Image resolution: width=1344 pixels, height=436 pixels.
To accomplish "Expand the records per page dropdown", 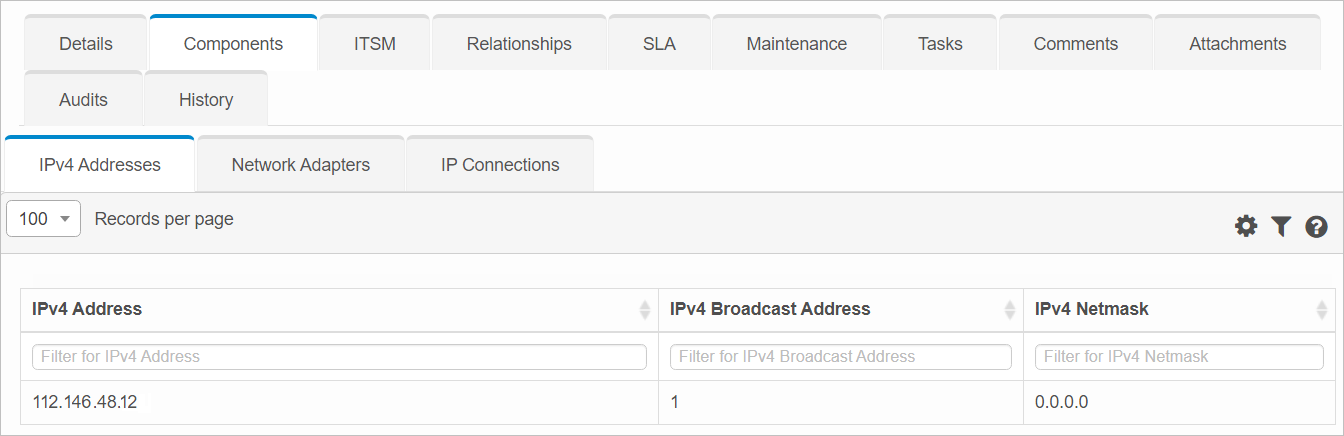I will 43,219.
